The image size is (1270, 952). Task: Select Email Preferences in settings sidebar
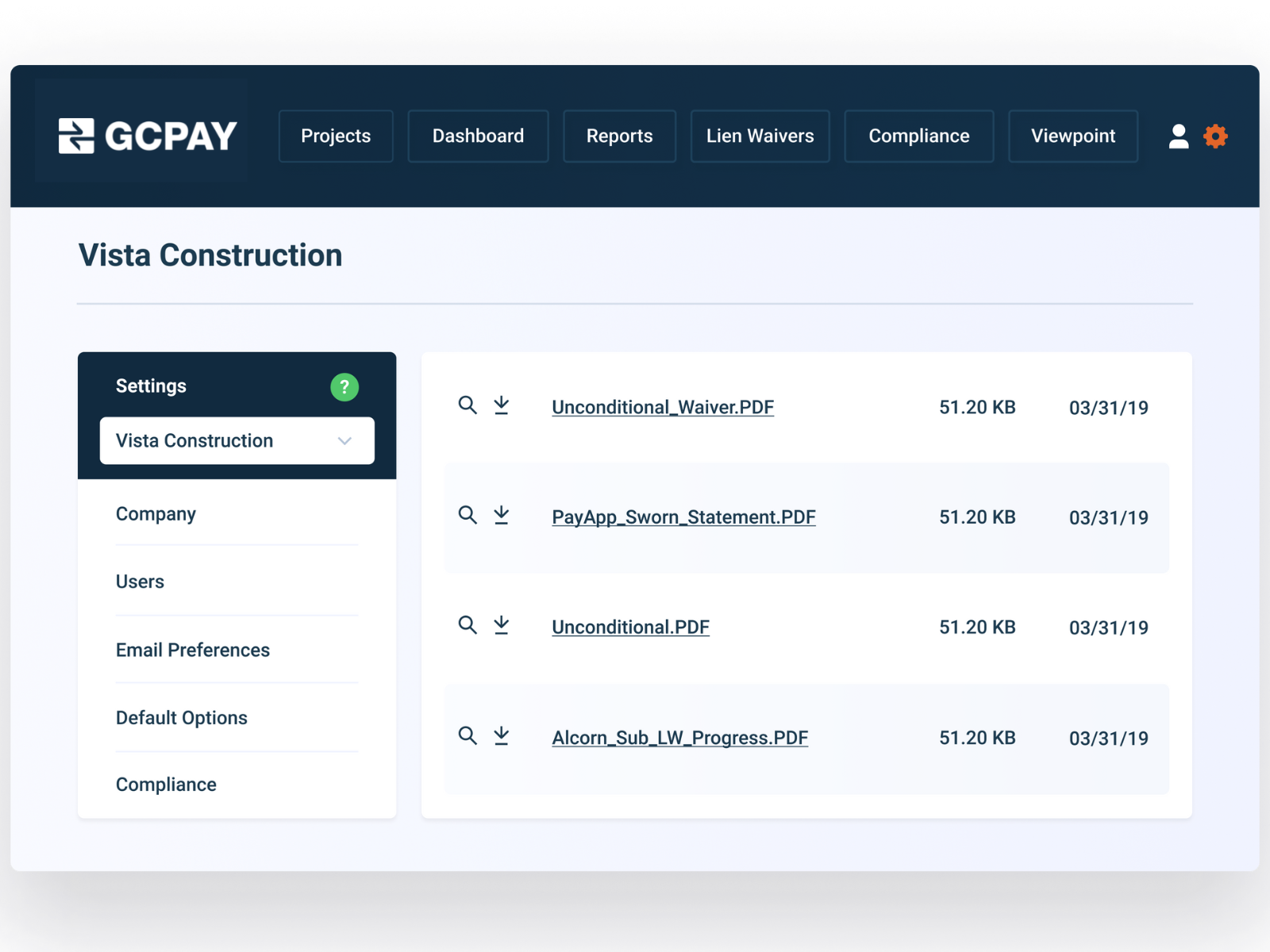(193, 650)
